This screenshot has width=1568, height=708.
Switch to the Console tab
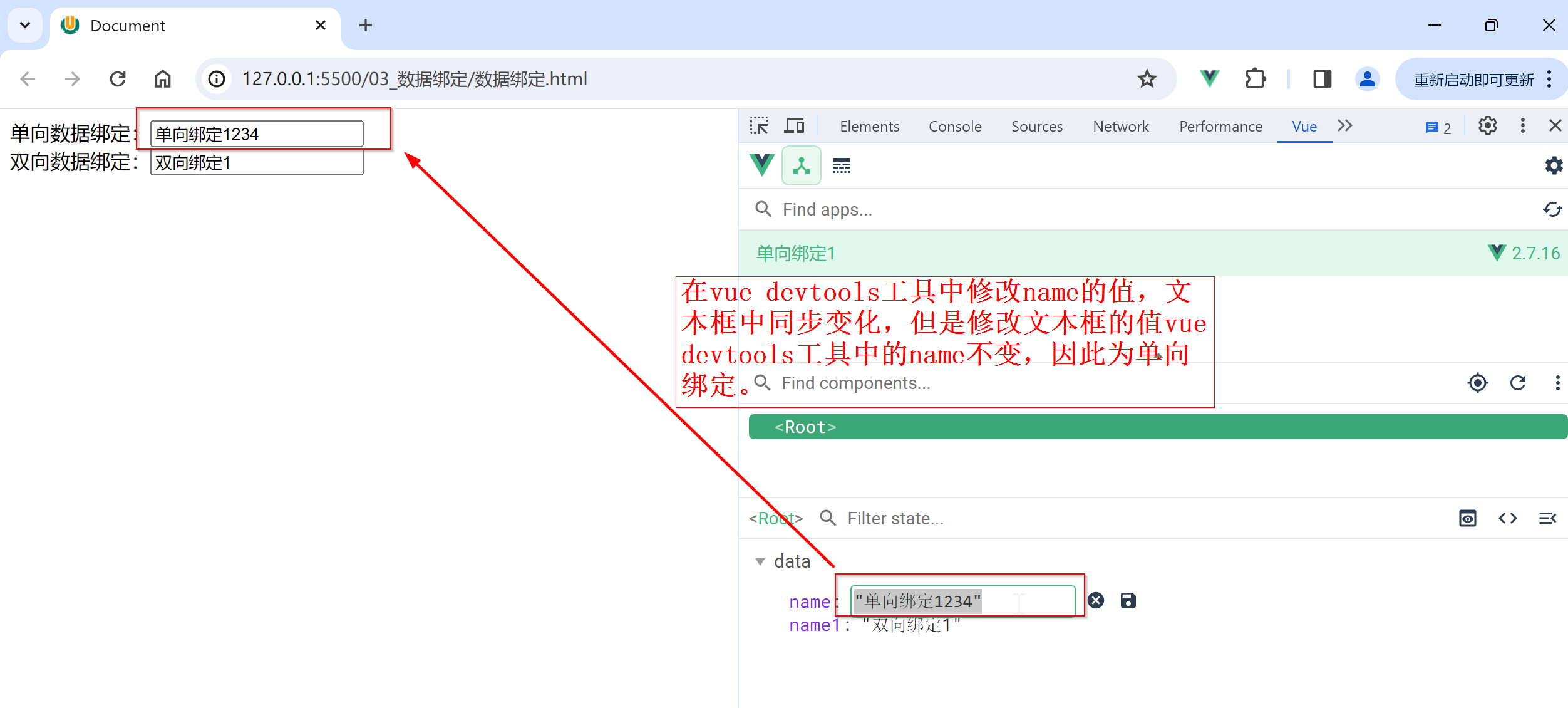click(954, 127)
